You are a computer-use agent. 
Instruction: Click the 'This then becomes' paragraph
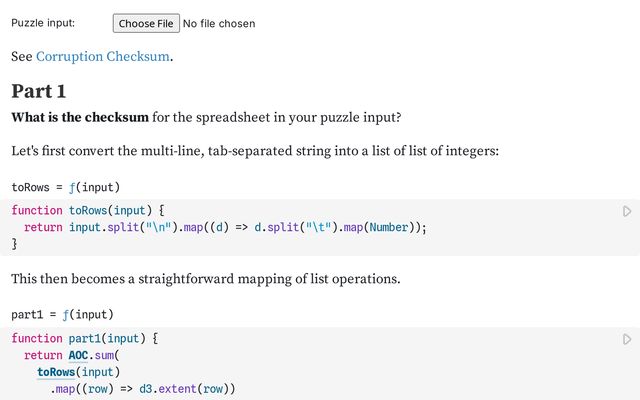pyautogui.click(x=205, y=279)
